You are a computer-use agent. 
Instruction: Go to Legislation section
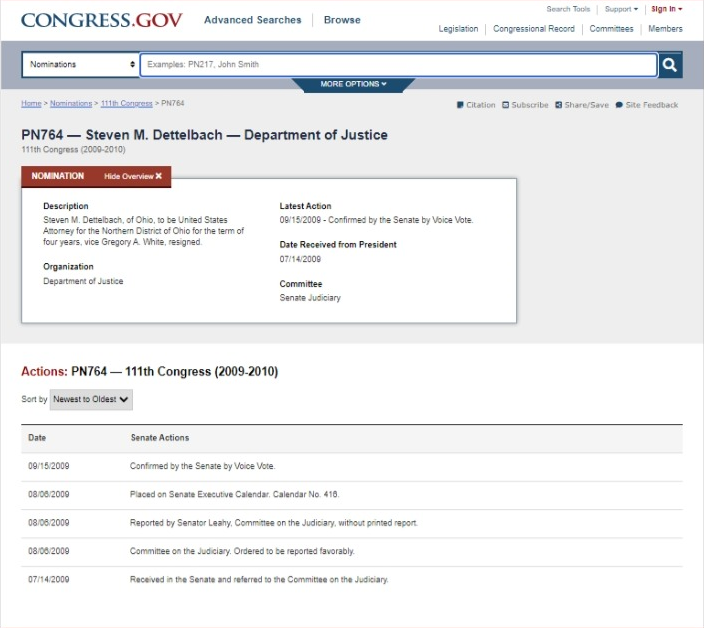pyautogui.click(x=458, y=29)
